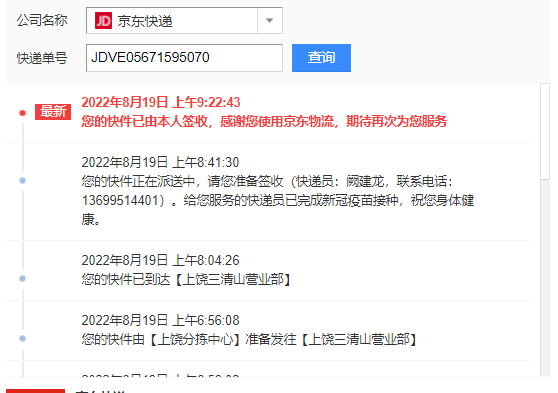Screen dimensions: 558x393
Task: Open the company name dropdown arrow
Action: tap(270, 21)
